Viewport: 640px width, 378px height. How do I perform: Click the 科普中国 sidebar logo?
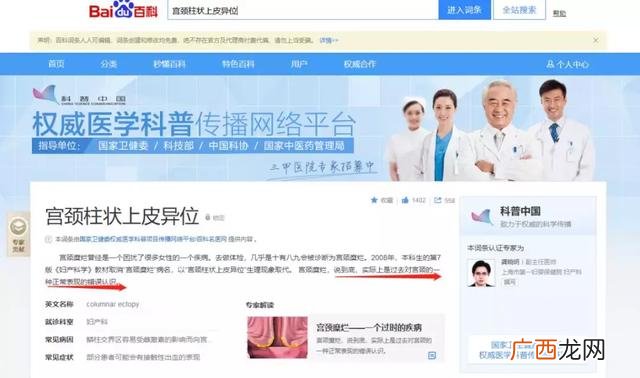coord(482,217)
